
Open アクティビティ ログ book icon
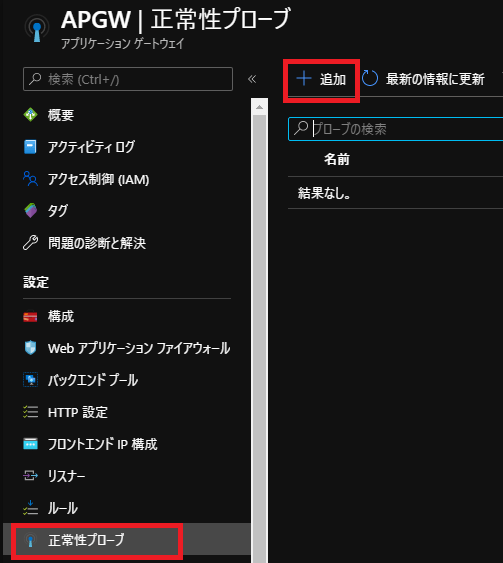[x=30, y=147]
